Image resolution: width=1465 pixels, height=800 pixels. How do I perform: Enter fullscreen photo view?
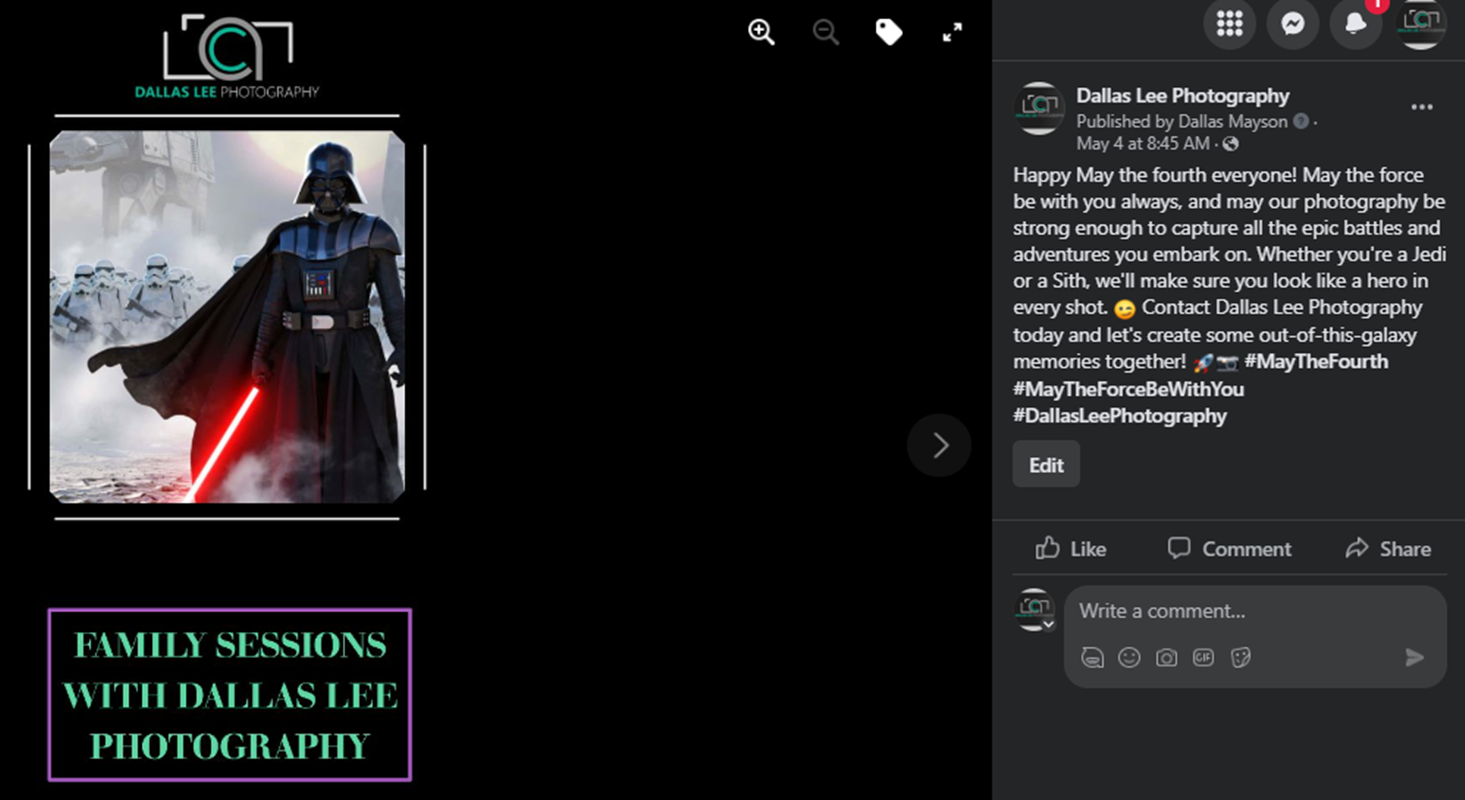coord(952,32)
